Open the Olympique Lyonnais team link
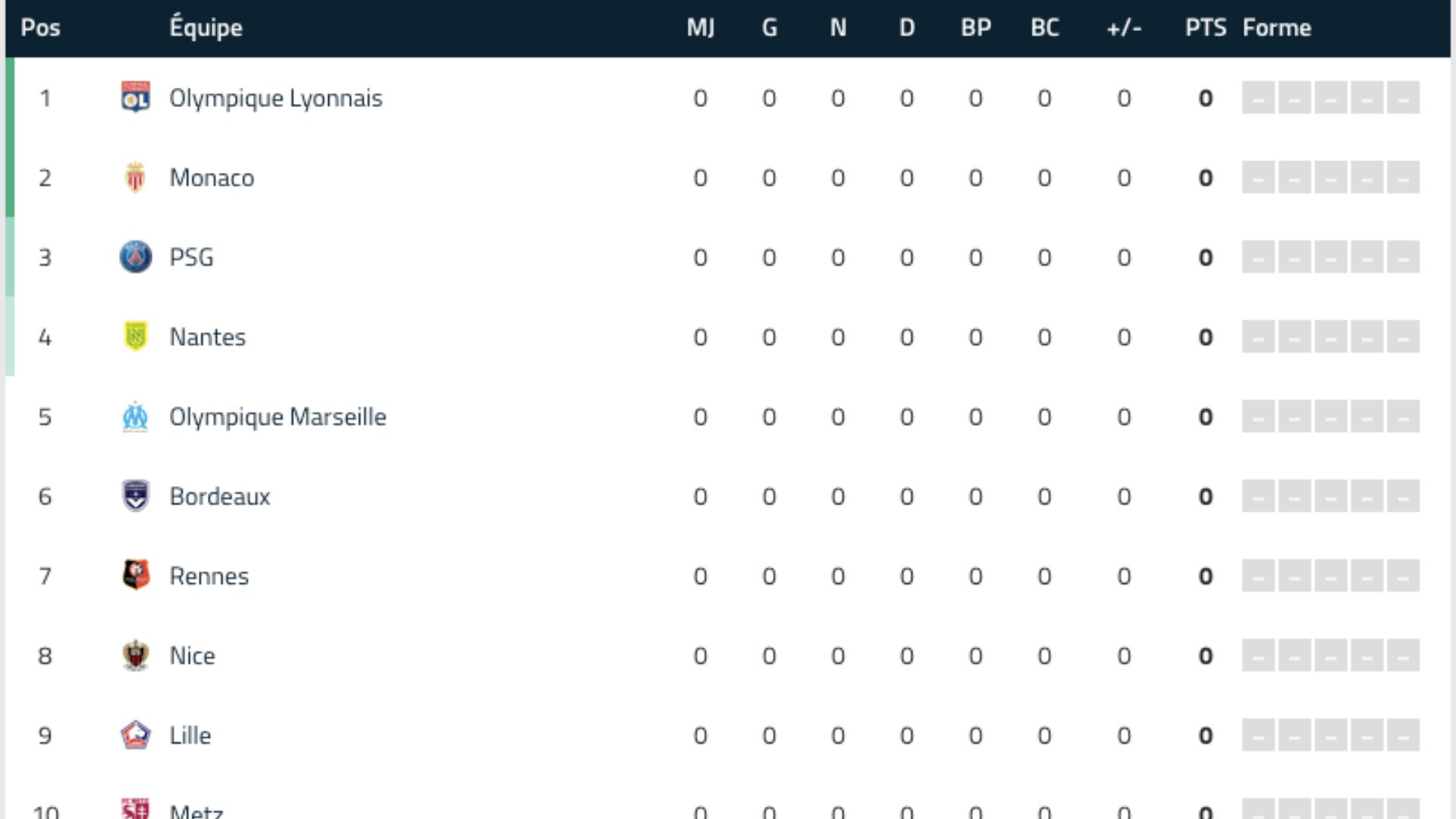This screenshot has height=819, width=1456. click(275, 99)
